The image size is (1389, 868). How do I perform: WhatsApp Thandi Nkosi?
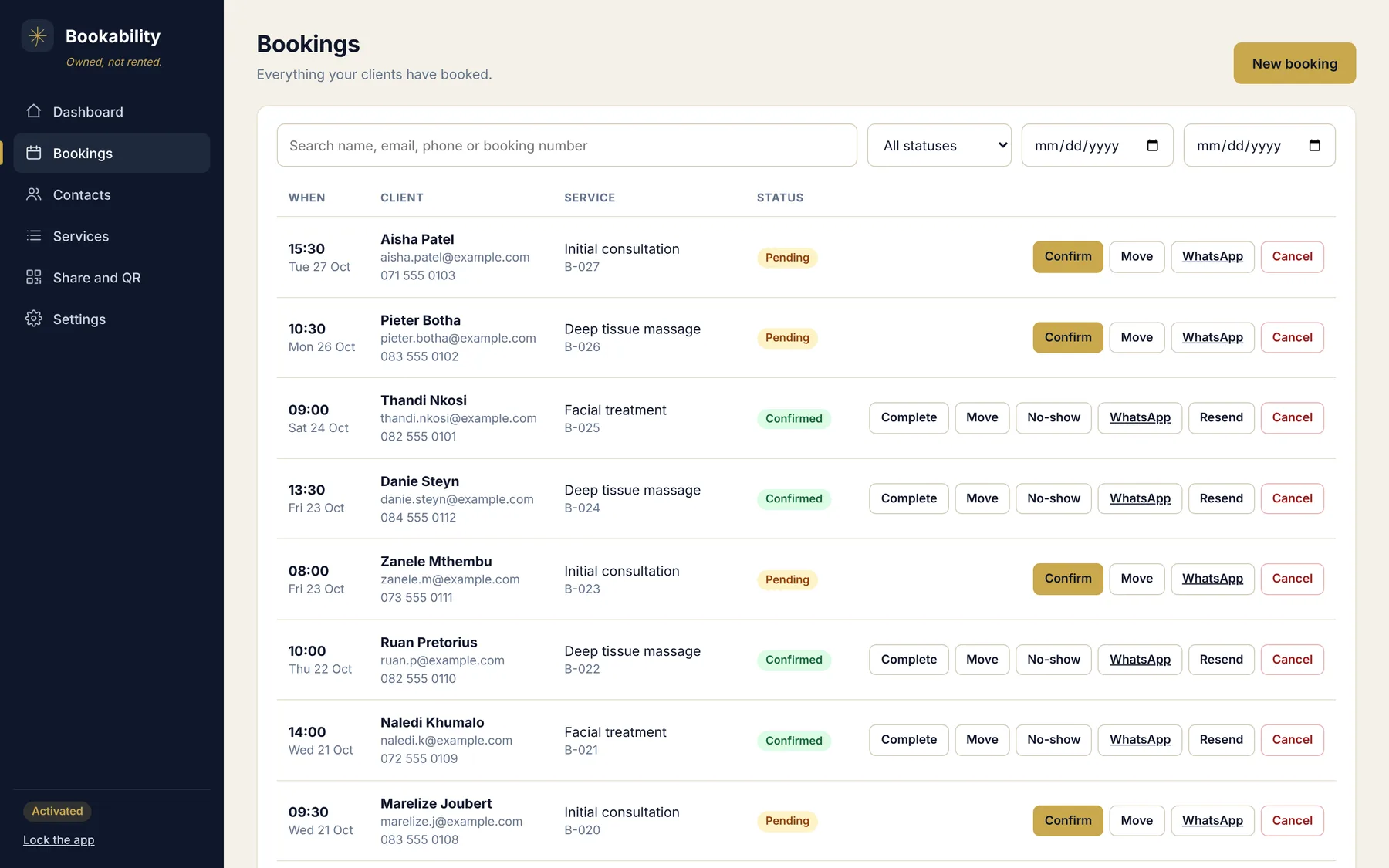pyautogui.click(x=1140, y=418)
